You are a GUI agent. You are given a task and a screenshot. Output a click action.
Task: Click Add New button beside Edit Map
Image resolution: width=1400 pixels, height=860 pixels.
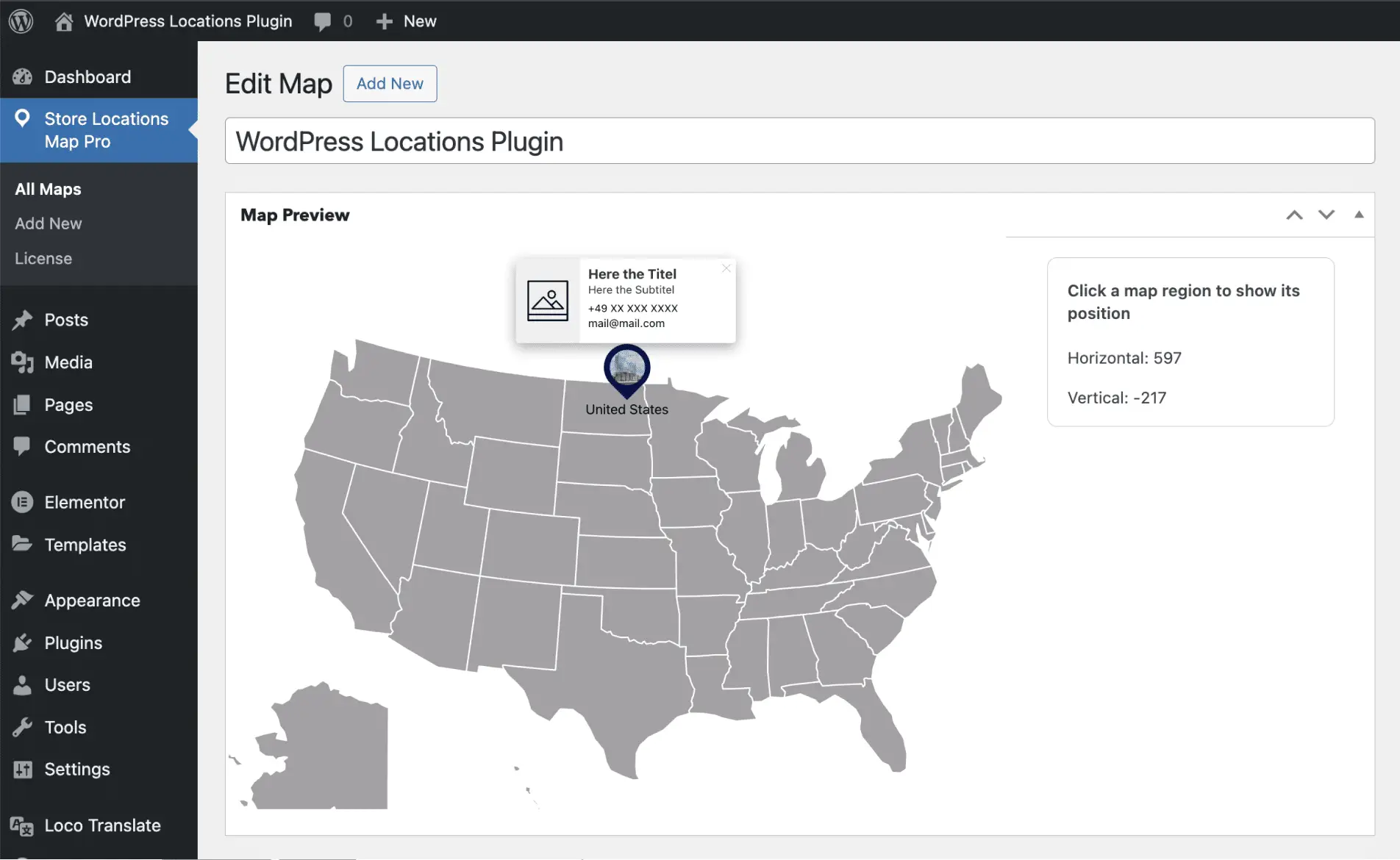tap(390, 84)
